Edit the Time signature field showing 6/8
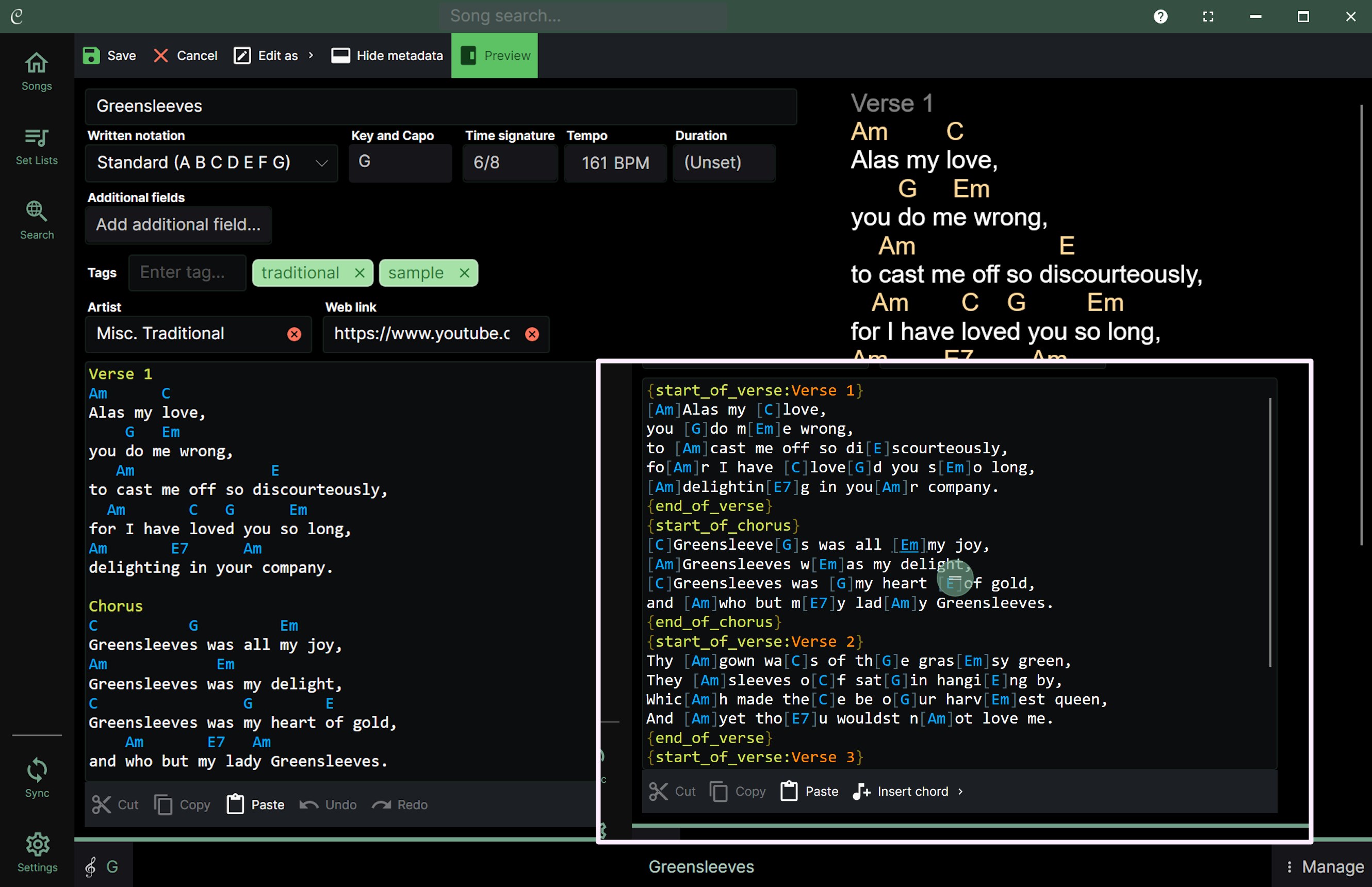The width and height of the screenshot is (1372, 887). (x=510, y=162)
